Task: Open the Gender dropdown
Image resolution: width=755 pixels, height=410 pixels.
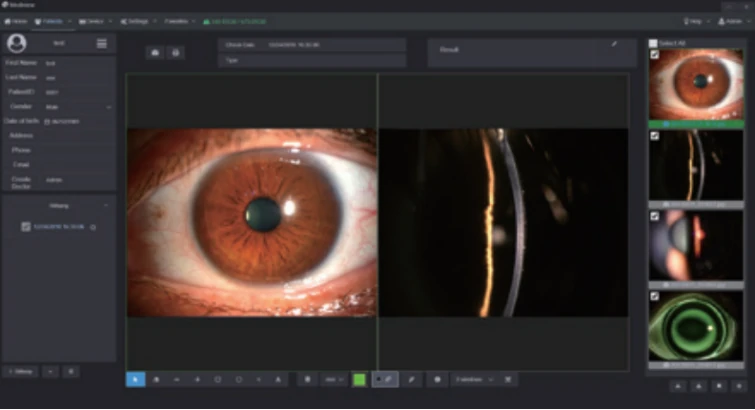Action: pyautogui.click(x=108, y=107)
